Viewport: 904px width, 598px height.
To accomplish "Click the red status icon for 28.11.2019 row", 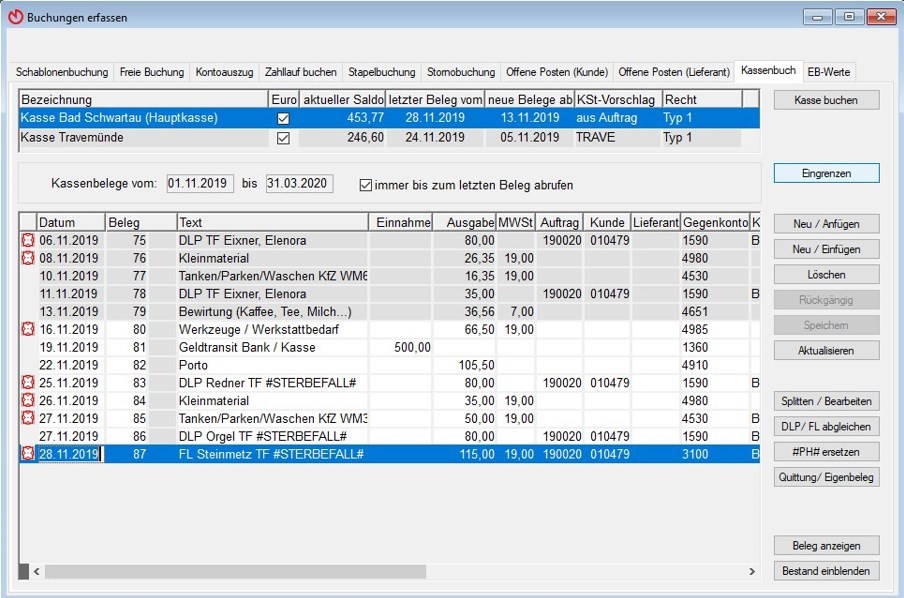I will pyautogui.click(x=28, y=454).
